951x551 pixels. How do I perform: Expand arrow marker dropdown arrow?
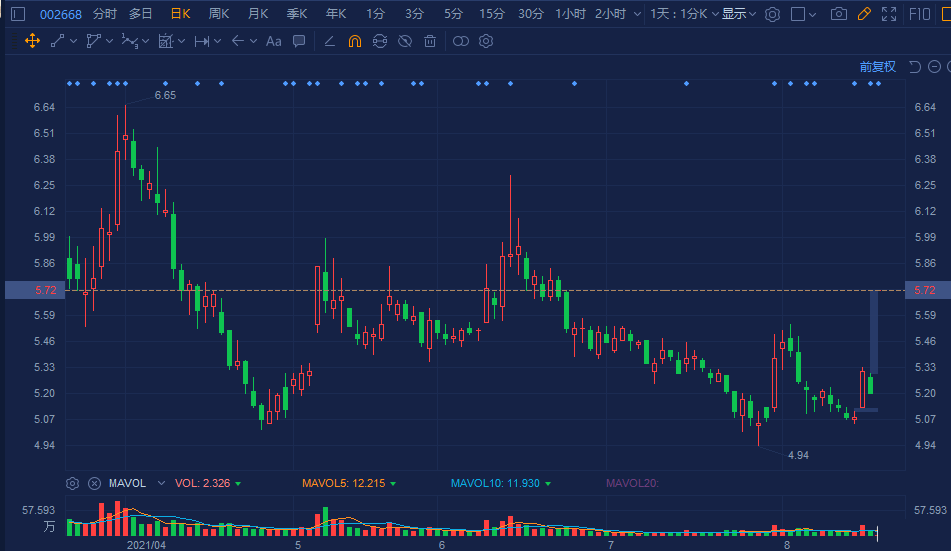[254, 41]
